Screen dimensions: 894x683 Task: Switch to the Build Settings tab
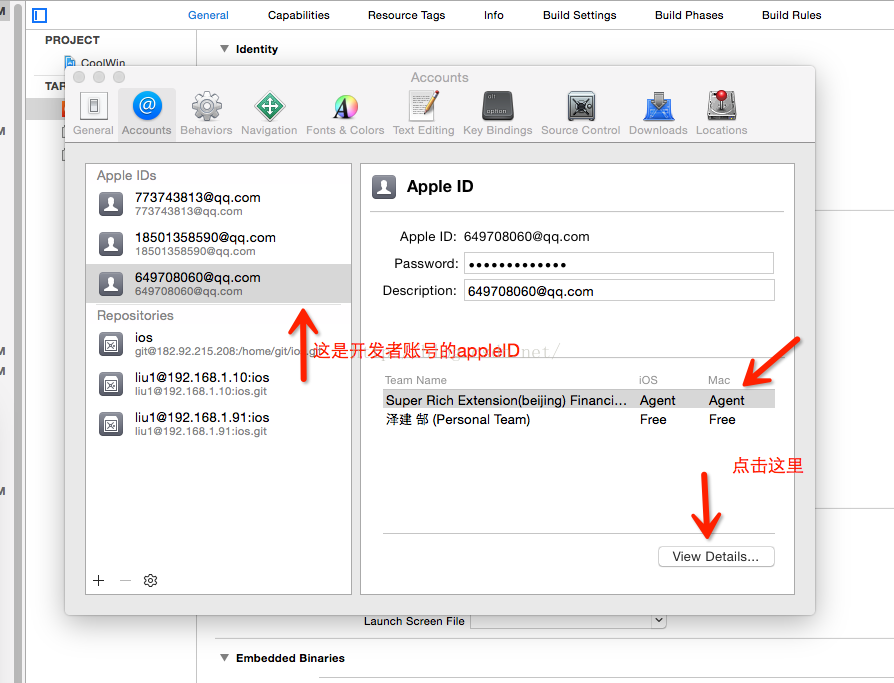coord(580,15)
